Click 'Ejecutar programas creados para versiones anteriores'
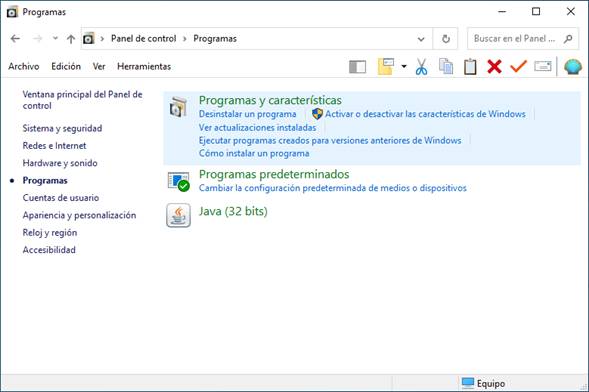 click(x=330, y=140)
